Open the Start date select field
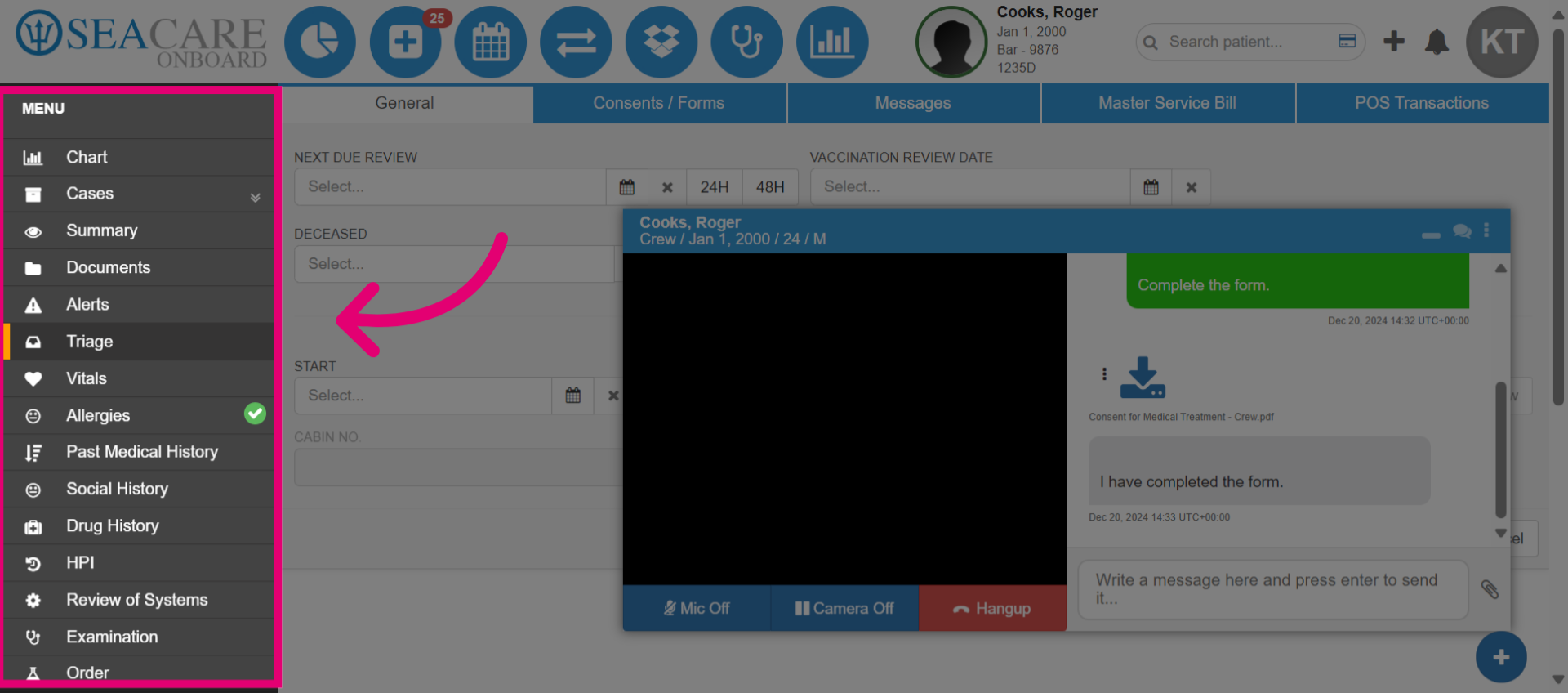 (423, 396)
